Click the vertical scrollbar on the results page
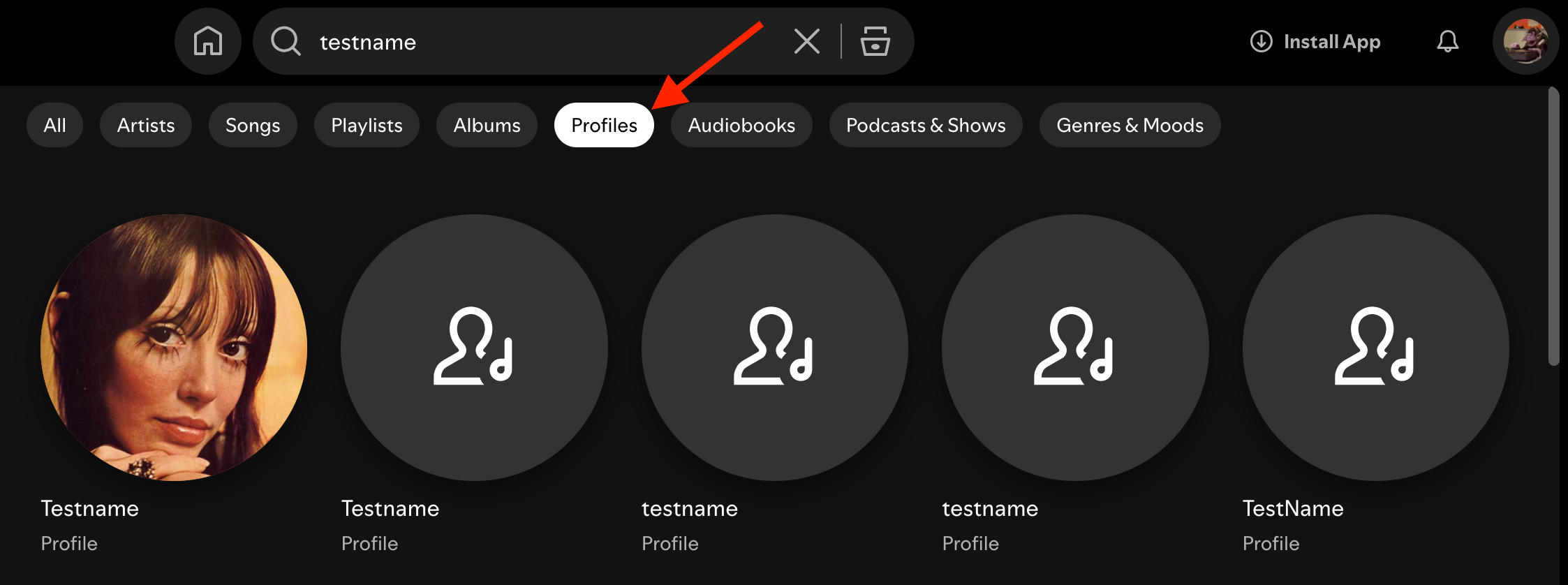The width and height of the screenshot is (1568, 585). 1553,226
